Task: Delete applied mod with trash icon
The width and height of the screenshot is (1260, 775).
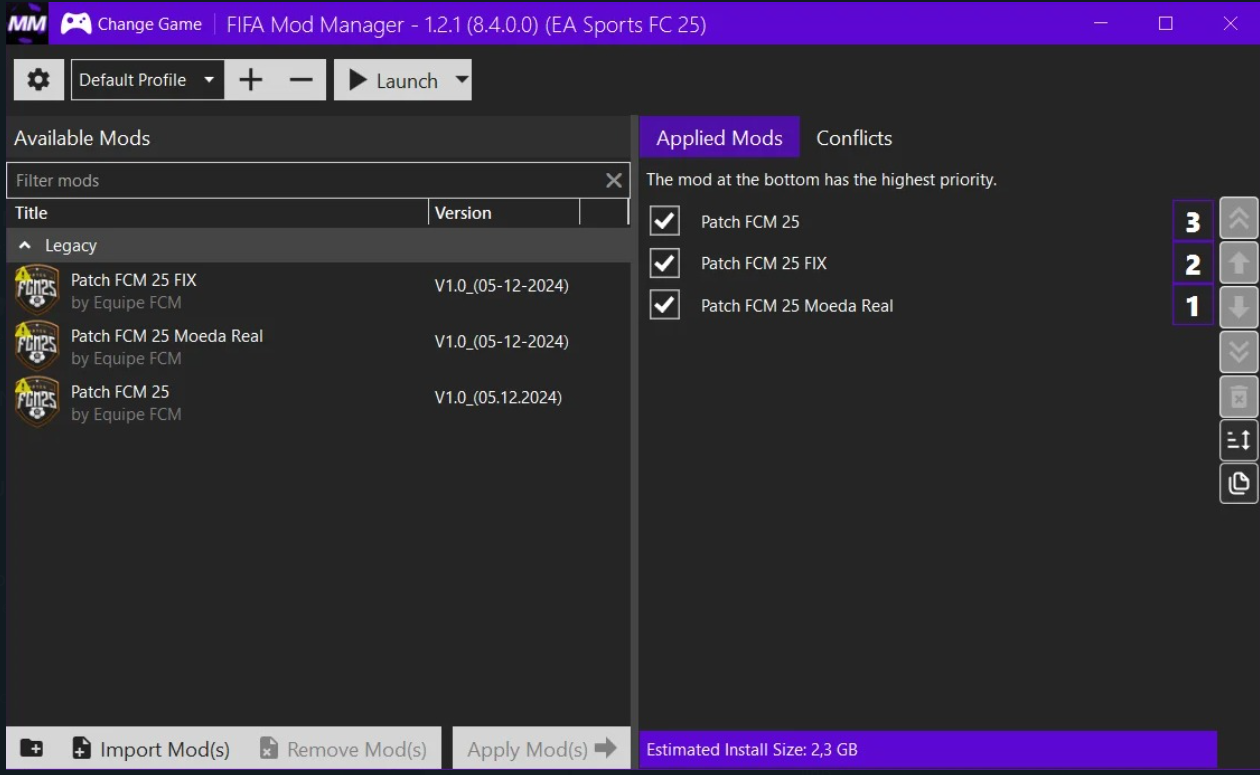Action: (x=1238, y=397)
